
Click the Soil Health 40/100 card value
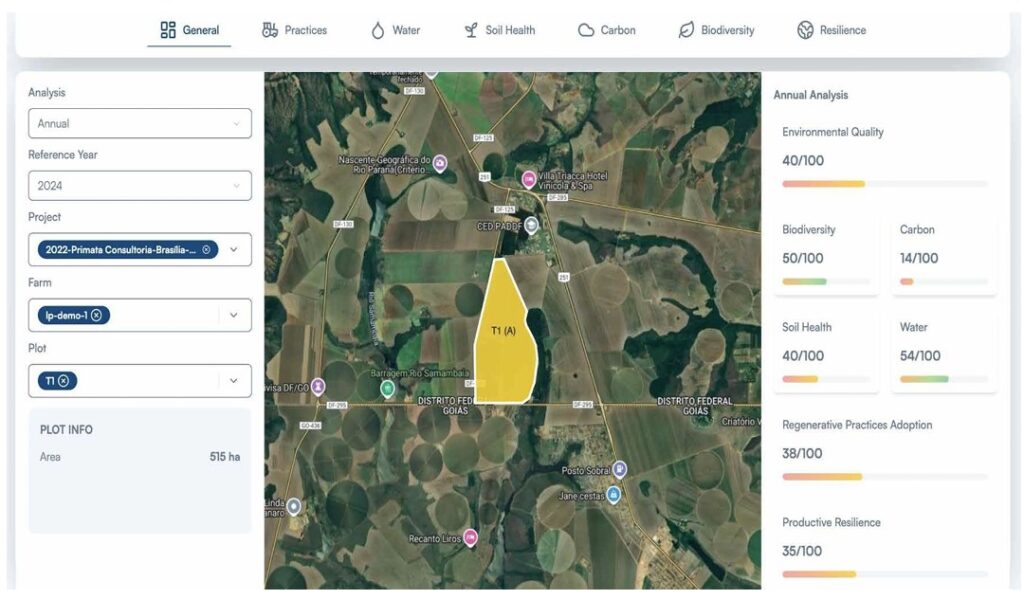point(803,356)
